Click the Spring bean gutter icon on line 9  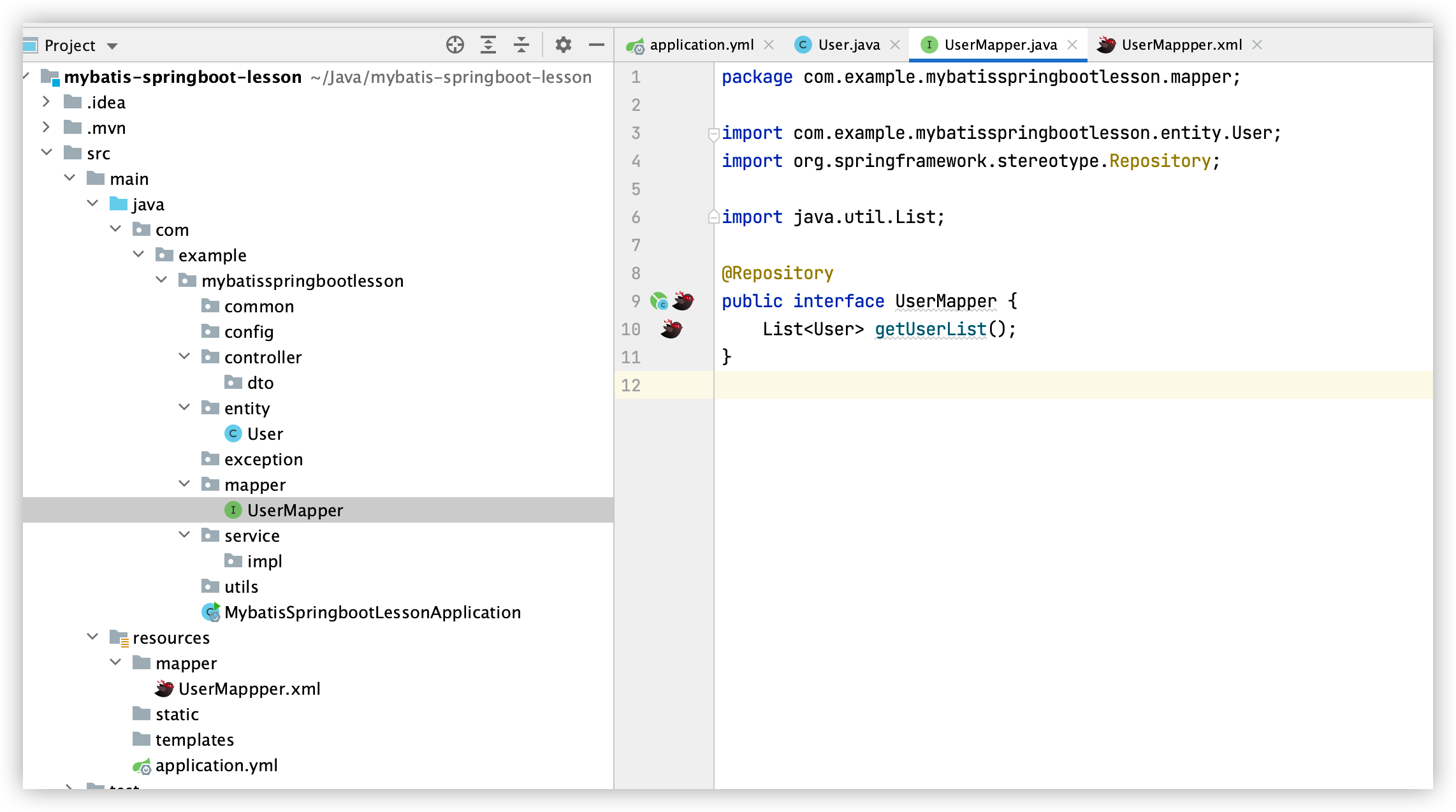[659, 301]
